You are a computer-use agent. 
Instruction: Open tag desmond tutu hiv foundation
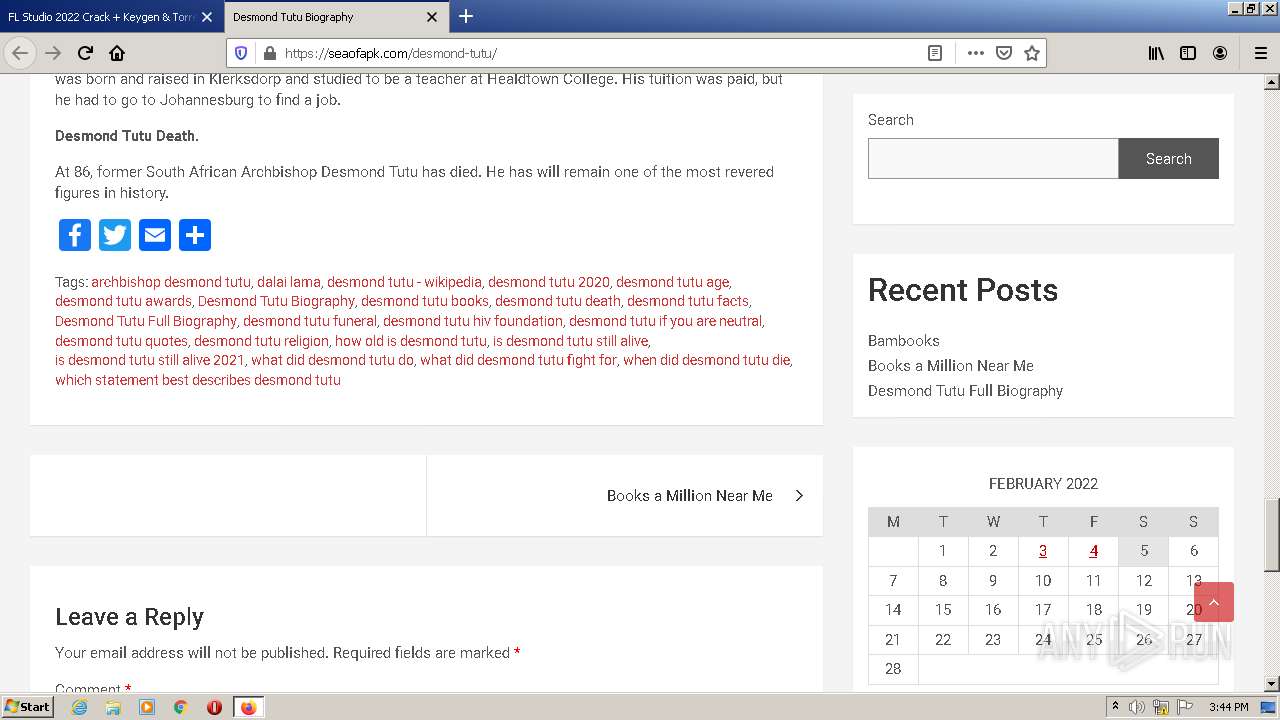[473, 321]
